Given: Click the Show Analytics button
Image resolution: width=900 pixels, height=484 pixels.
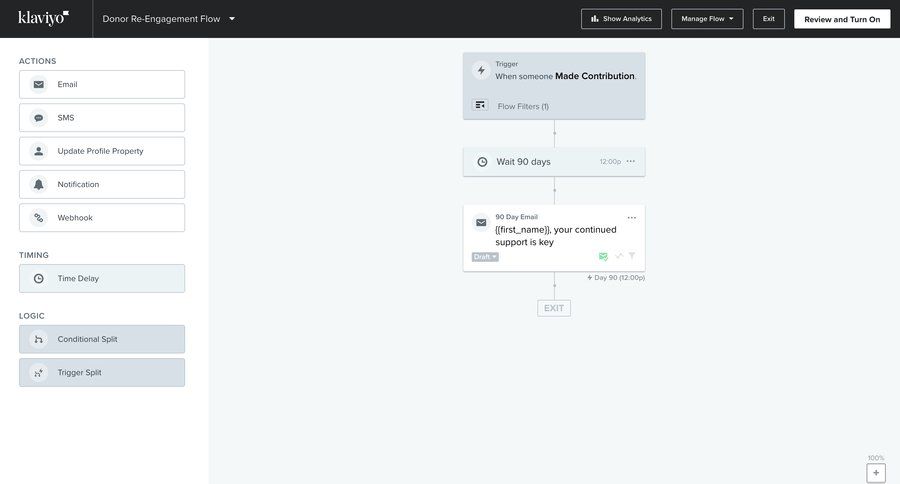Looking at the screenshot, I should 621,19.
